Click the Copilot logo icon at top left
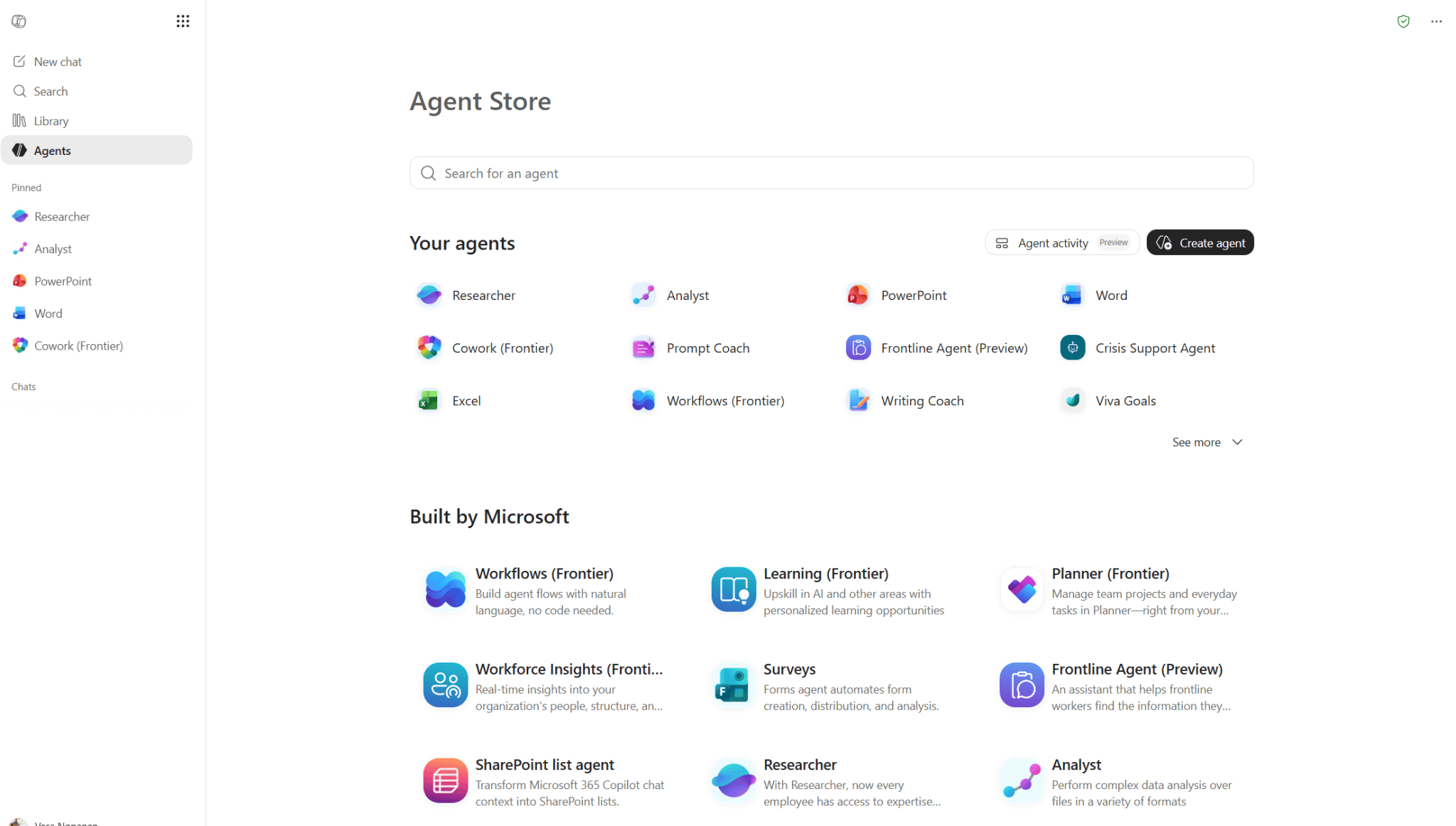 coord(19,21)
